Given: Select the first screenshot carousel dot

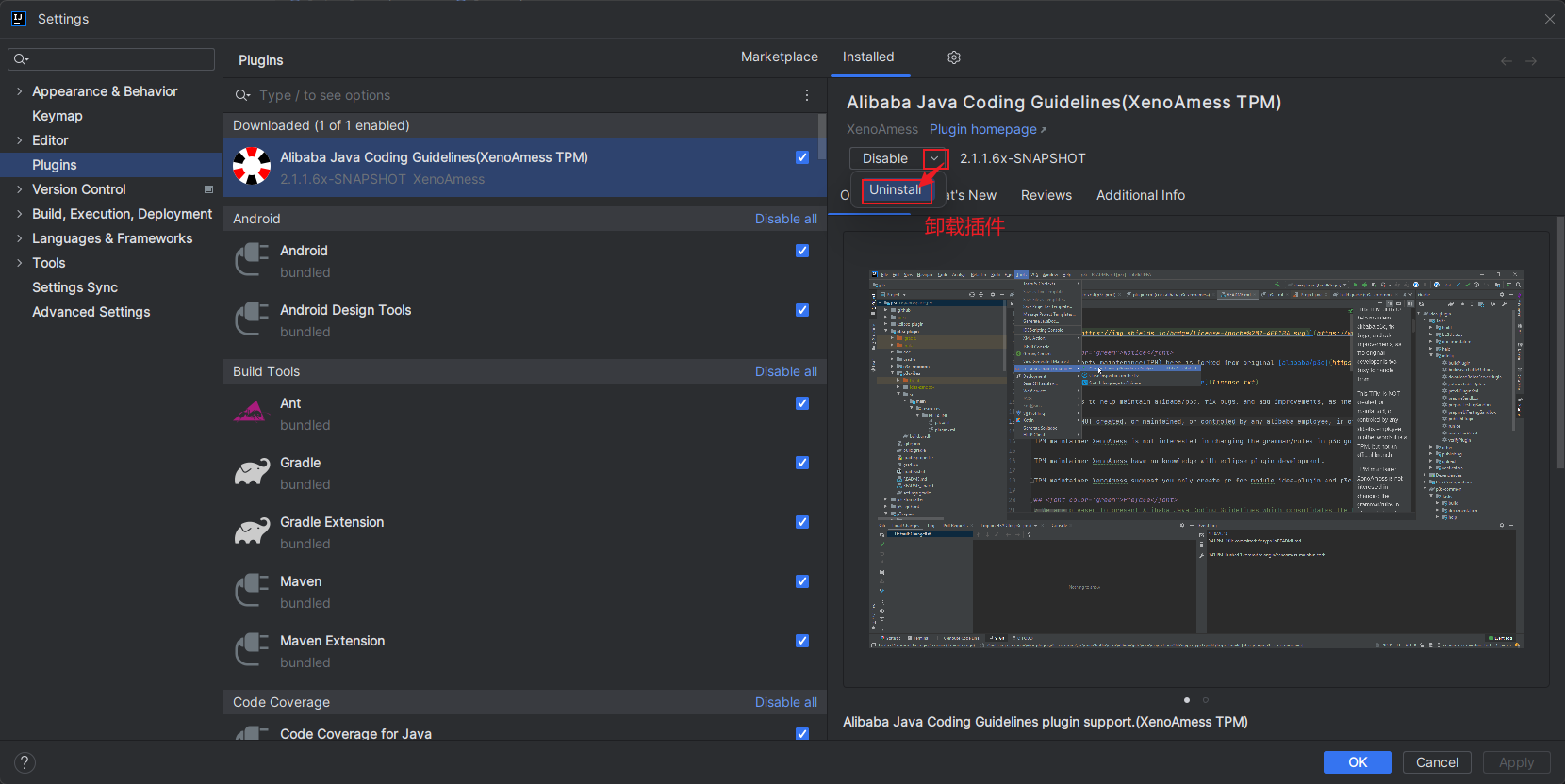Looking at the screenshot, I should coord(1187,700).
